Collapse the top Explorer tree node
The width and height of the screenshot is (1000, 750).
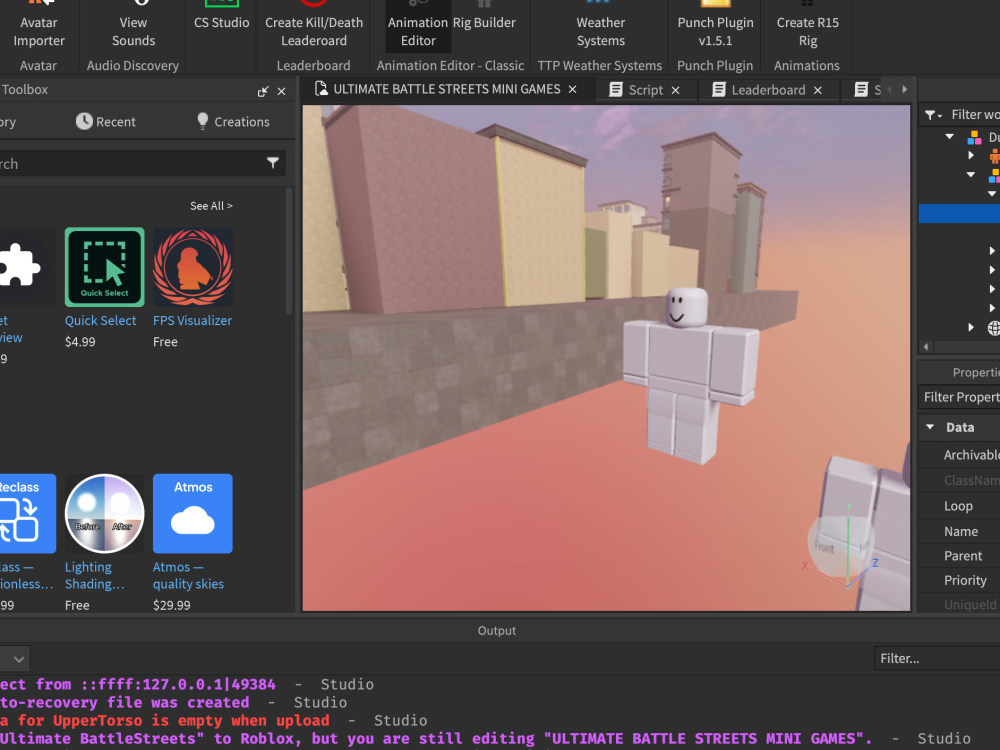click(950, 136)
